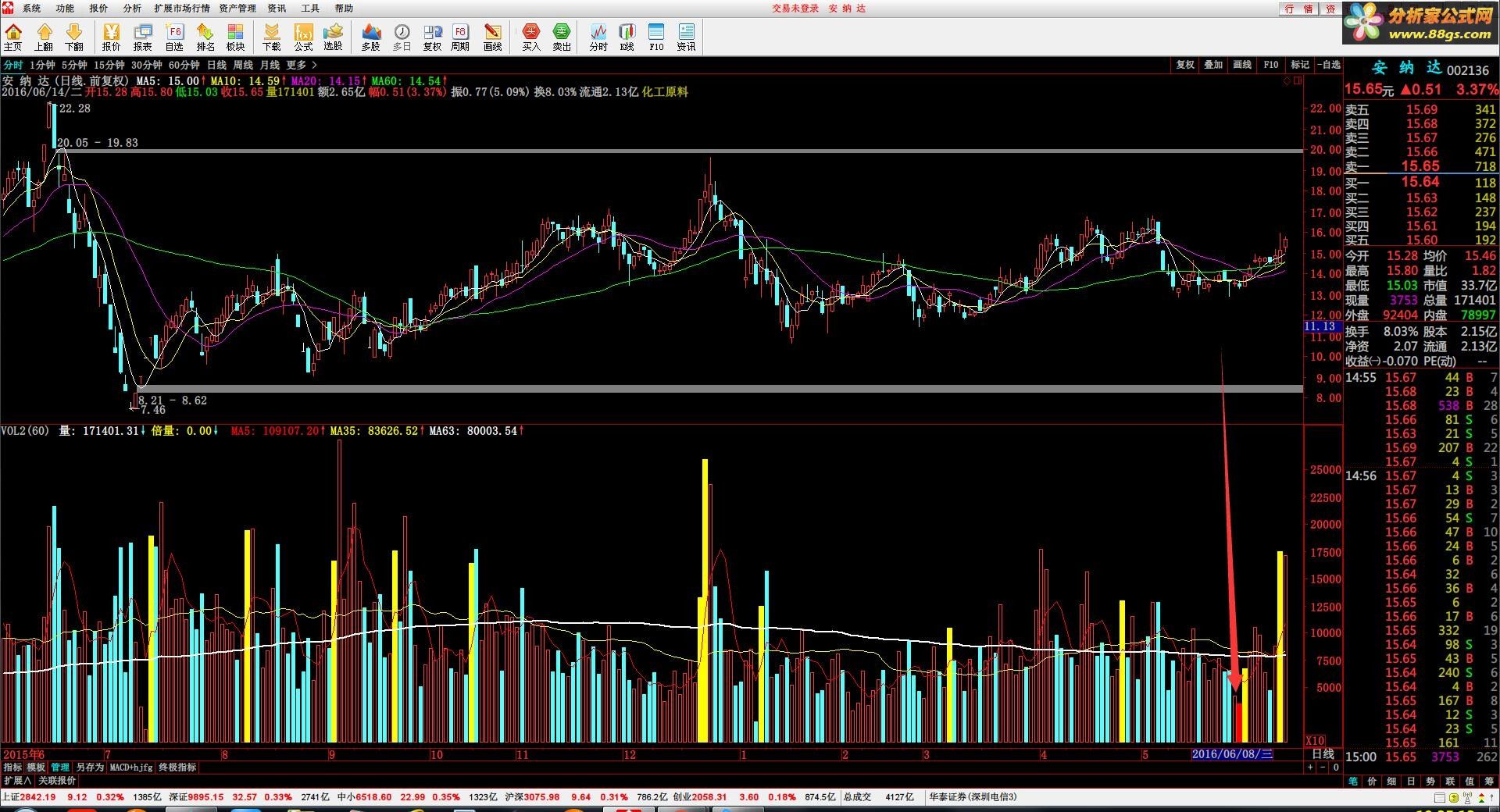This screenshot has width=1500, height=812.
Task: Open the 周期 F8 period icon
Action: (x=460, y=37)
